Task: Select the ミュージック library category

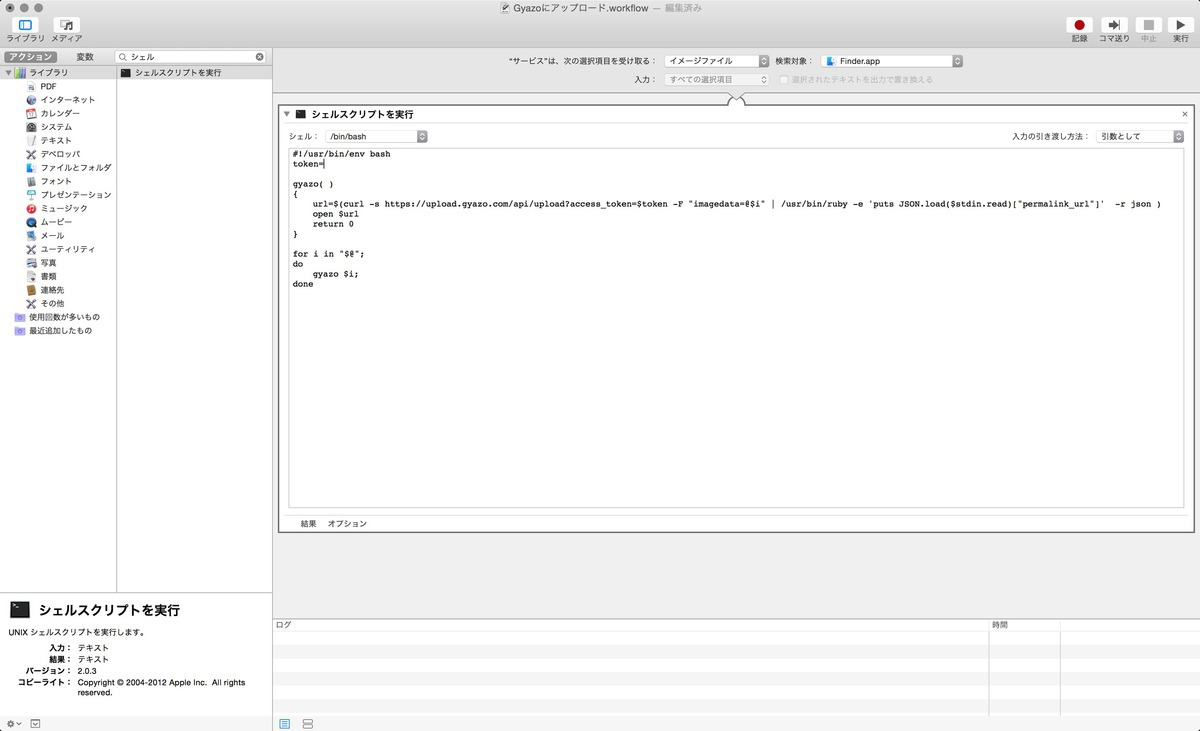Action: pyautogui.click(x=64, y=208)
